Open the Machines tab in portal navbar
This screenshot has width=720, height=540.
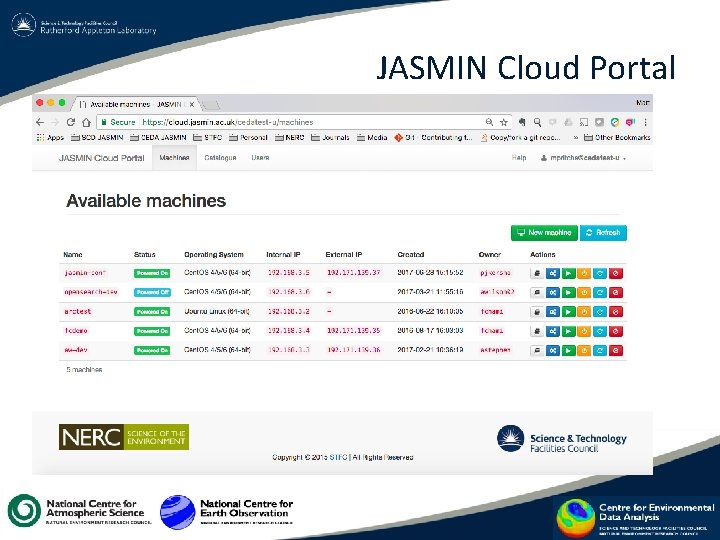(174, 158)
